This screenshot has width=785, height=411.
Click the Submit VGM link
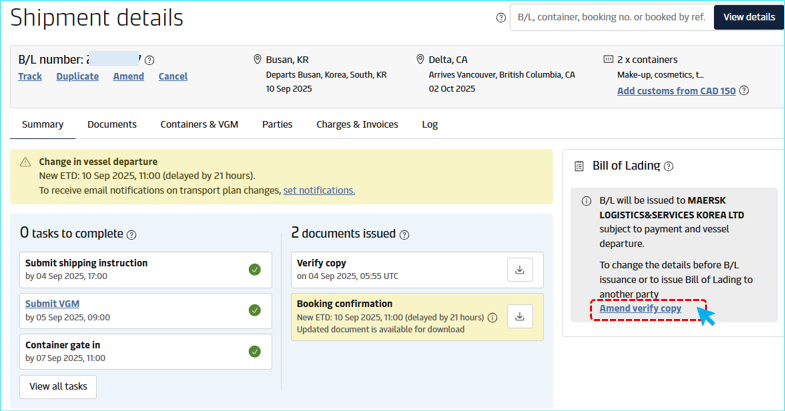(52, 304)
